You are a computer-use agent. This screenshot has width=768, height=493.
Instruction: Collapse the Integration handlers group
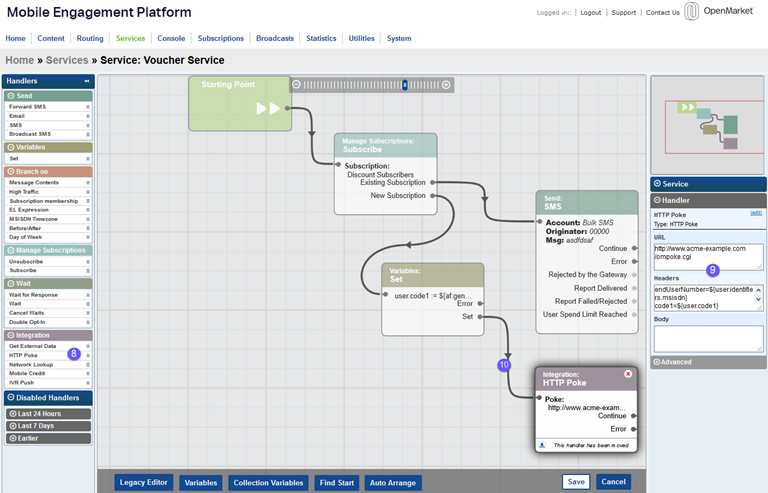click(x=11, y=335)
